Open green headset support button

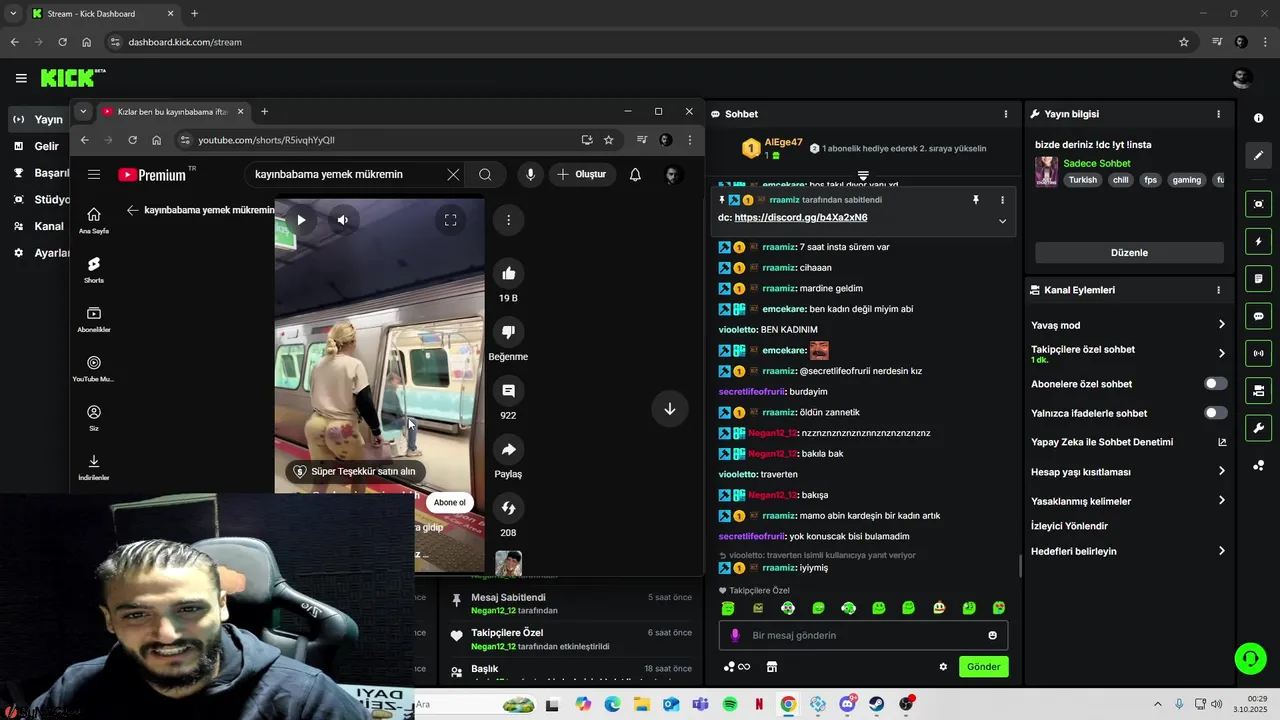tap(1250, 658)
